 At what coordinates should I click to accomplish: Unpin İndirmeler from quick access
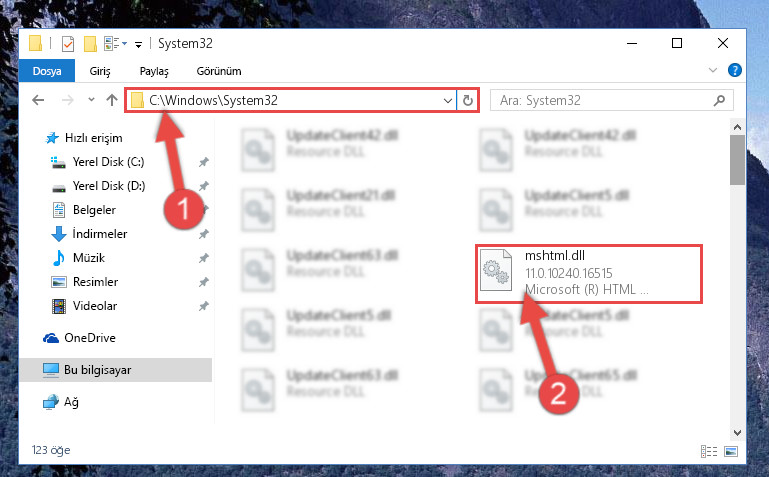pyautogui.click(x=204, y=234)
